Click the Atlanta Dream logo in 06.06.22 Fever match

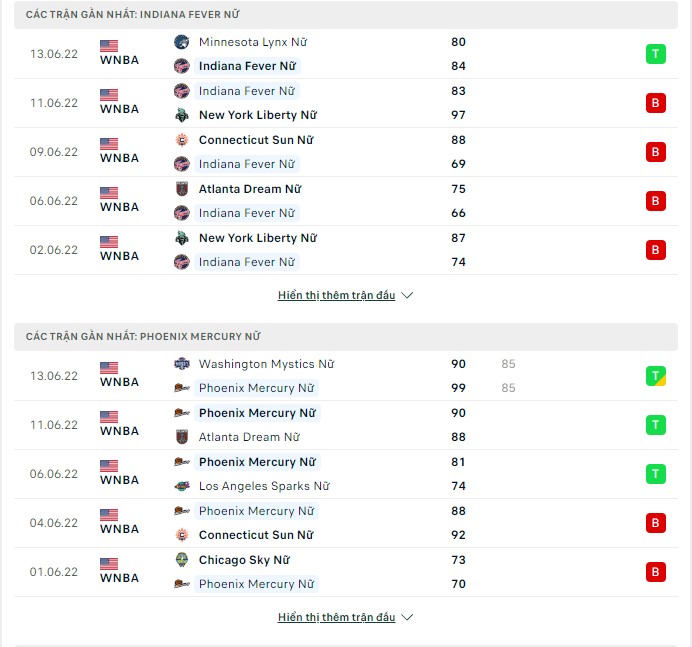pyautogui.click(x=181, y=189)
